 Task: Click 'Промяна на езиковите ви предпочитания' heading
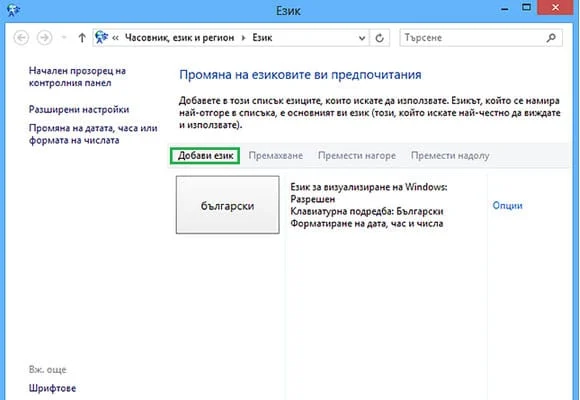point(300,75)
